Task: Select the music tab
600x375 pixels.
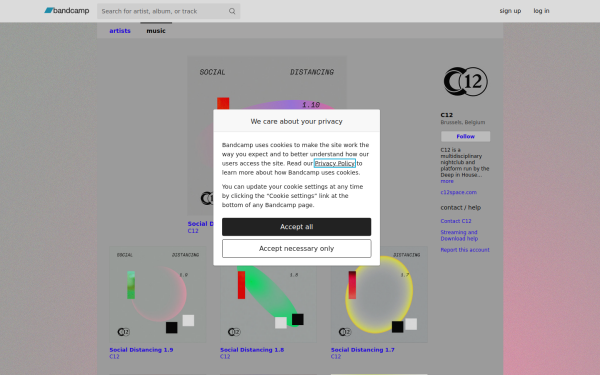Action: (x=156, y=31)
